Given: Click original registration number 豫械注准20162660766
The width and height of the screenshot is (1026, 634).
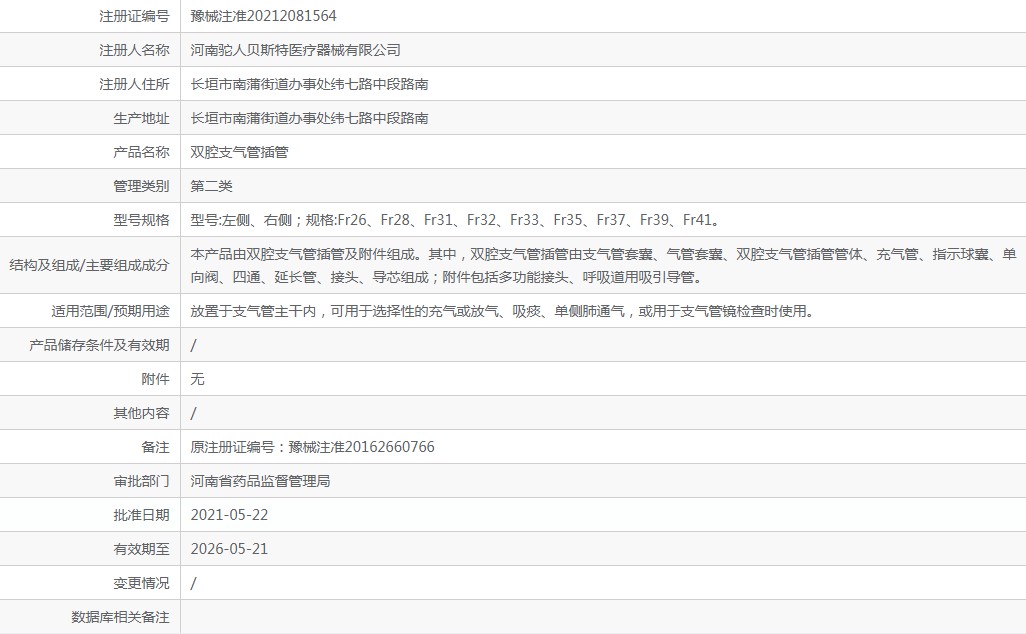Looking at the screenshot, I should (x=361, y=447).
